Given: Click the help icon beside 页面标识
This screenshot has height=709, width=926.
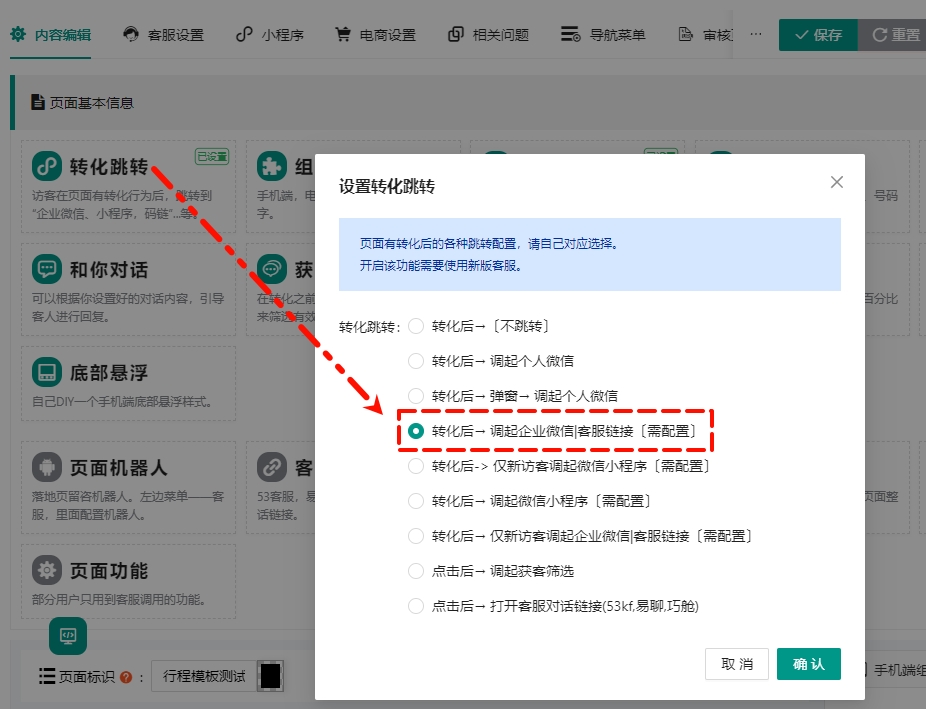Looking at the screenshot, I should (x=126, y=677).
